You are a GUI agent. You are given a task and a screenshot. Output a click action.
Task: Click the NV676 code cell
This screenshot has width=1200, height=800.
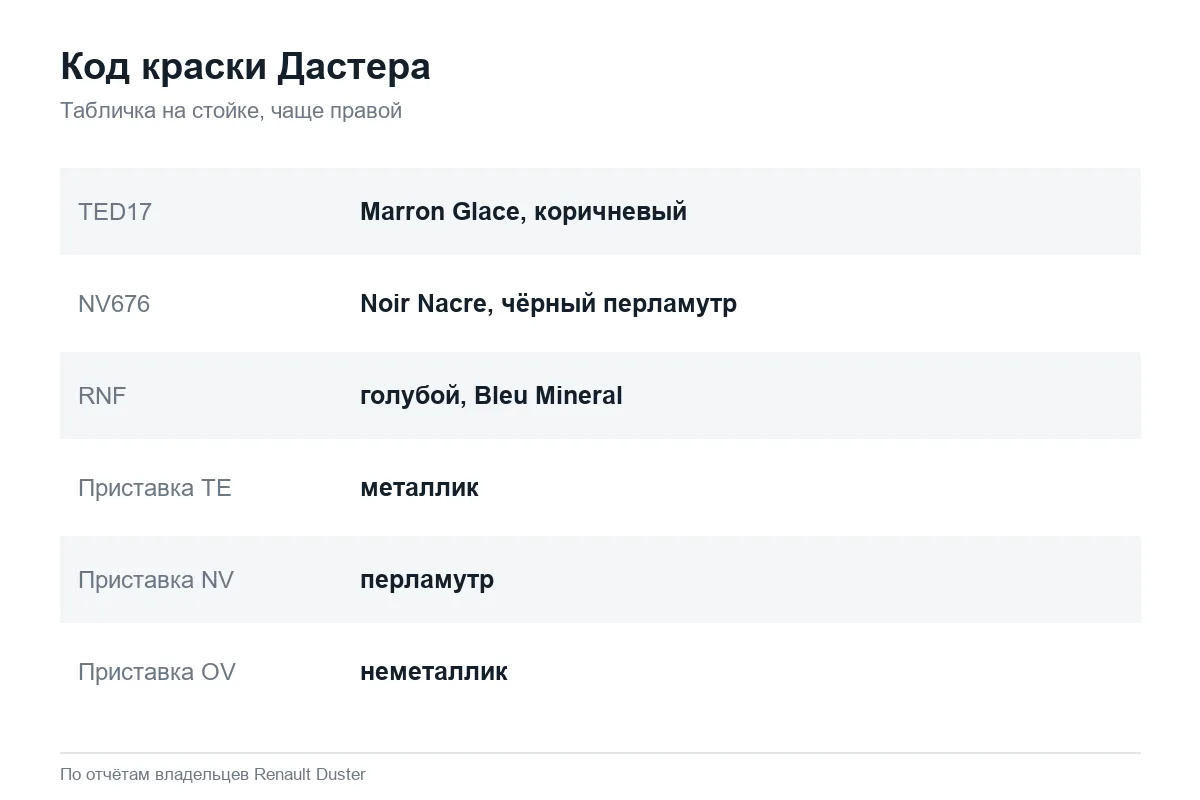click(x=114, y=304)
